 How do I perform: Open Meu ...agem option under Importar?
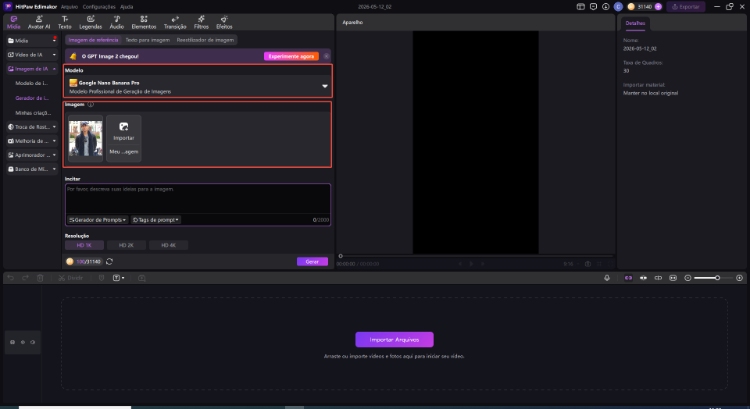(x=123, y=152)
